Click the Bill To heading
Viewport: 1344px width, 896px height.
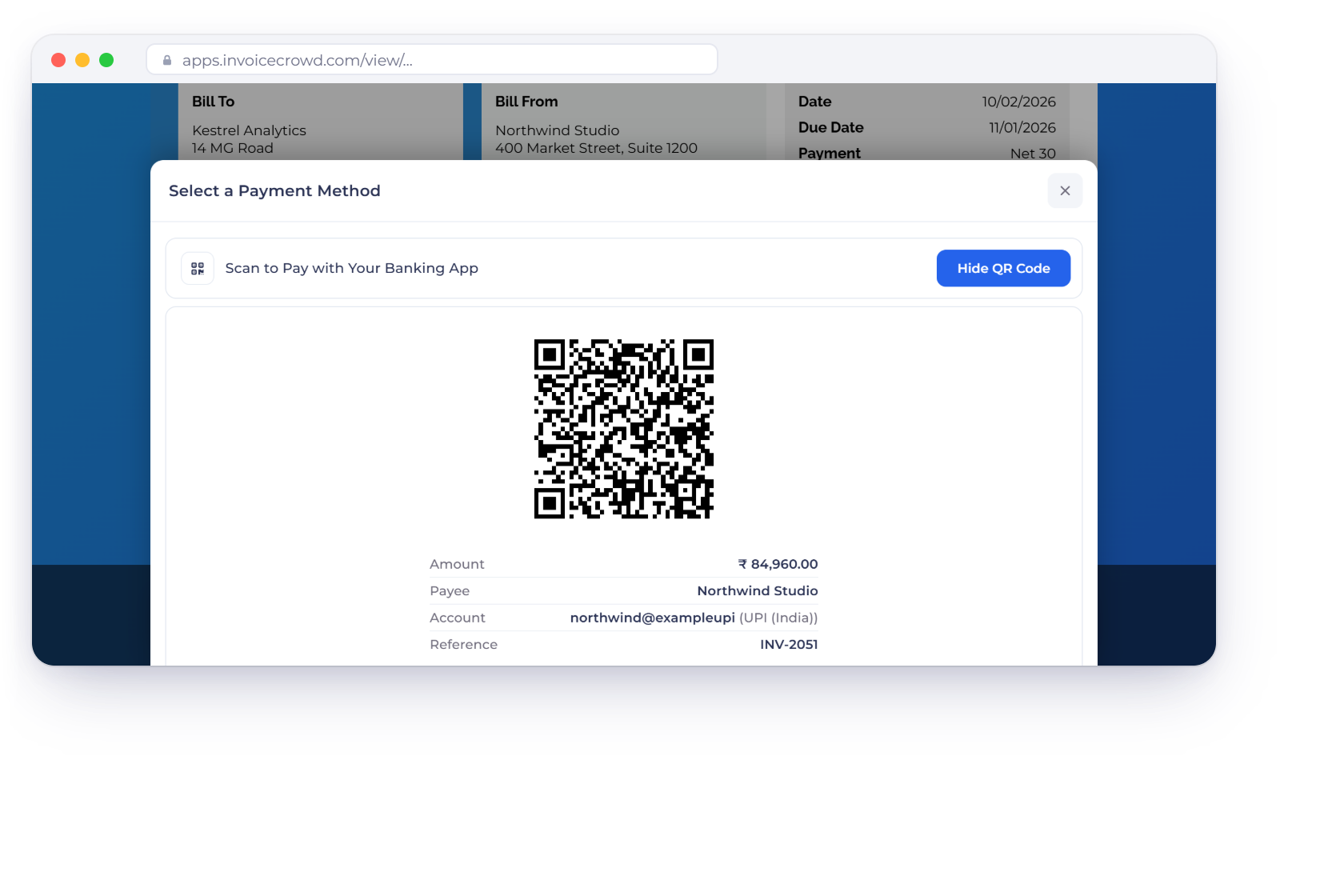213,102
